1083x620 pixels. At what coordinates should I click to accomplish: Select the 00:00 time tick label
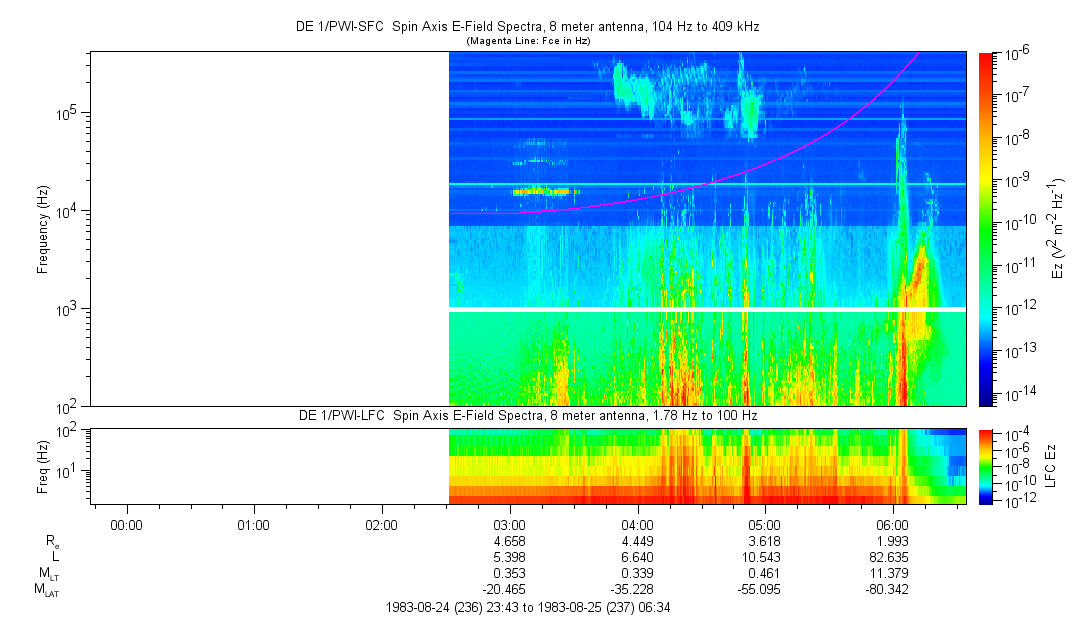click(x=126, y=525)
